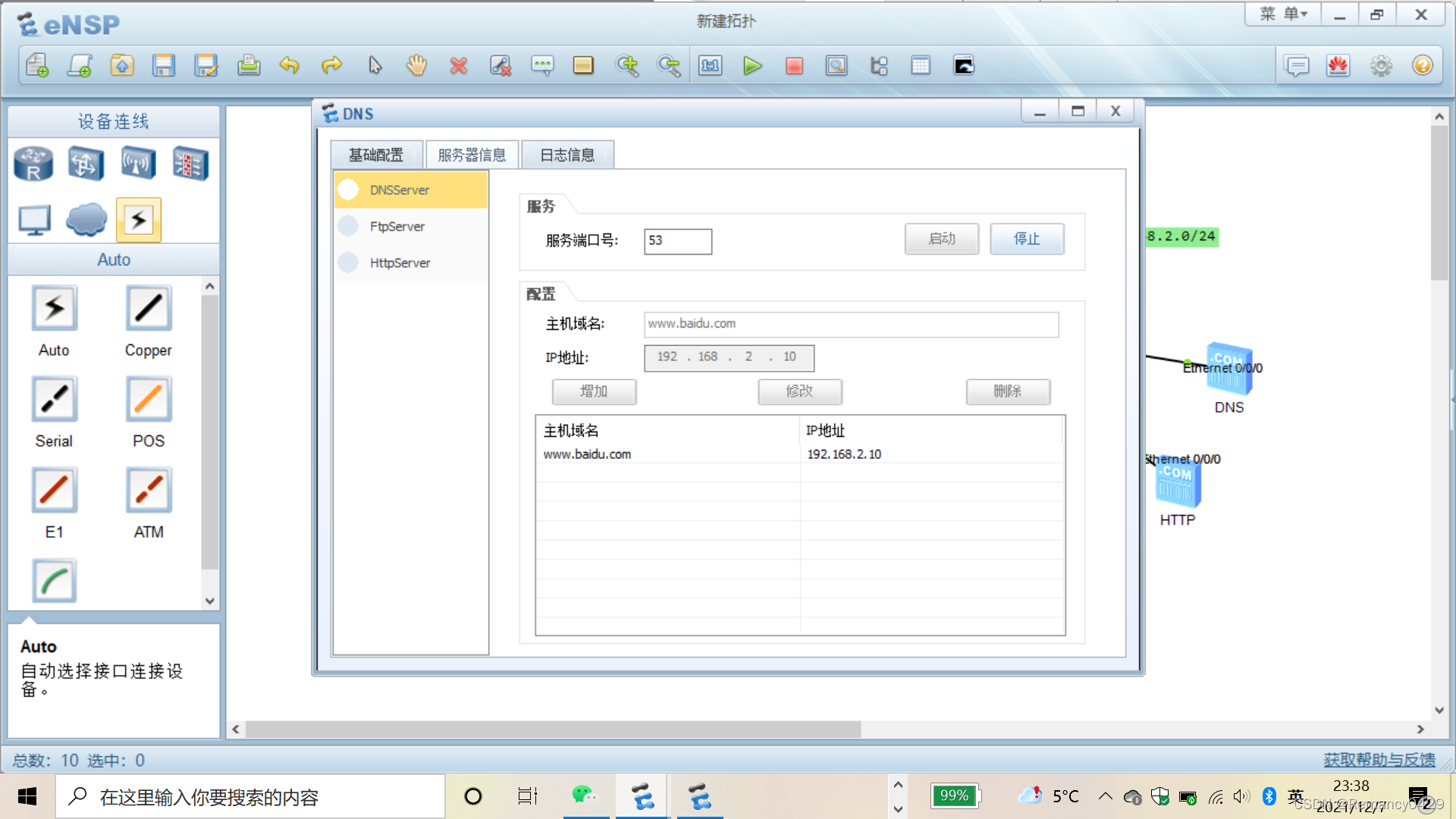Expand hidden system tray icons chevron
1456x819 pixels.
1105,796
